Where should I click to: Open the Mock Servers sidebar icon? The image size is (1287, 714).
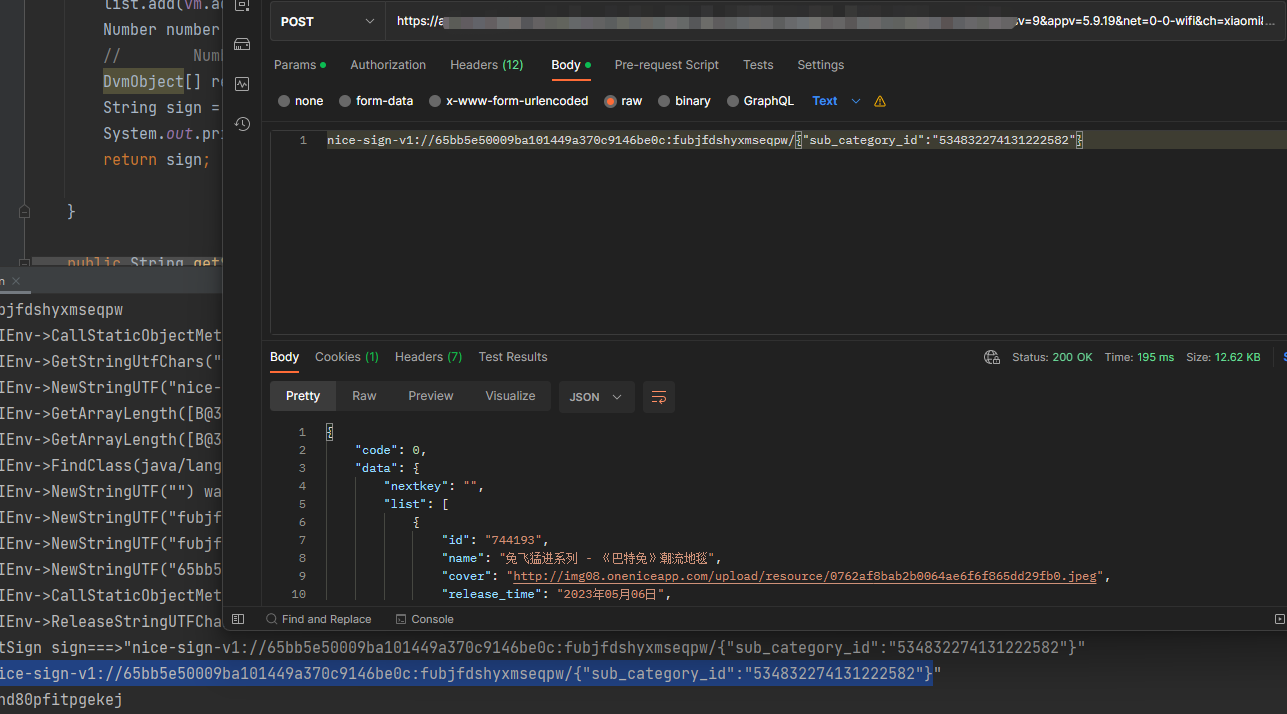click(241, 44)
